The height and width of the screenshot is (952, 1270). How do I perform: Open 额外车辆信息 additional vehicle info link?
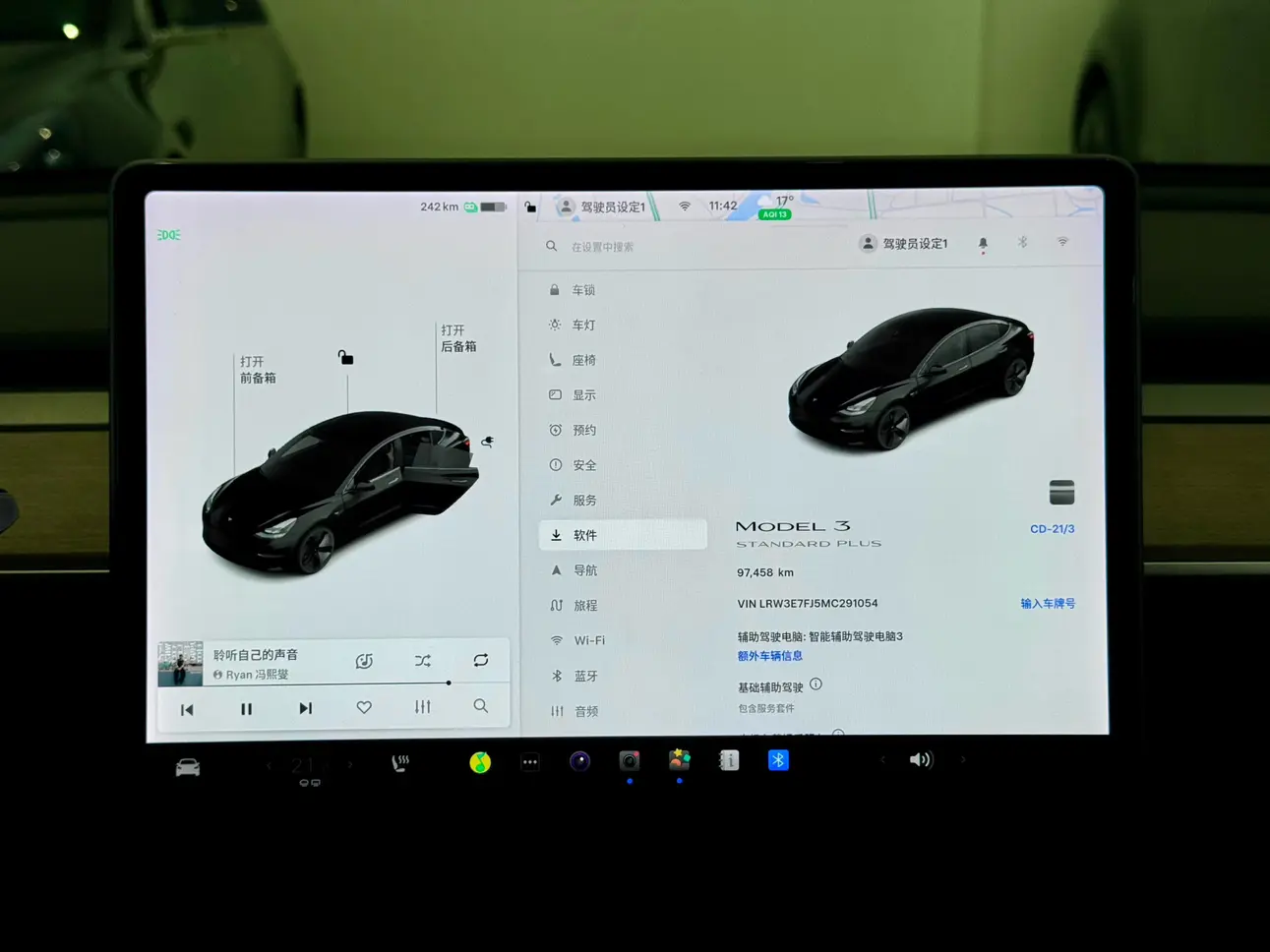point(770,656)
